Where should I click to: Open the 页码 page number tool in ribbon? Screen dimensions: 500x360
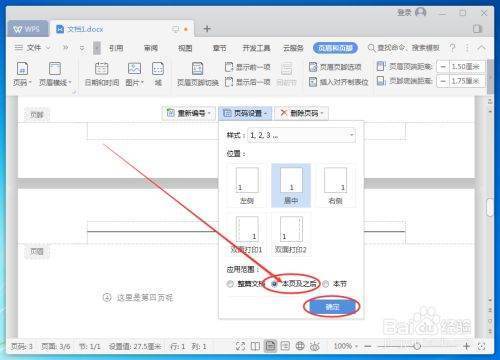tap(22, 74)
